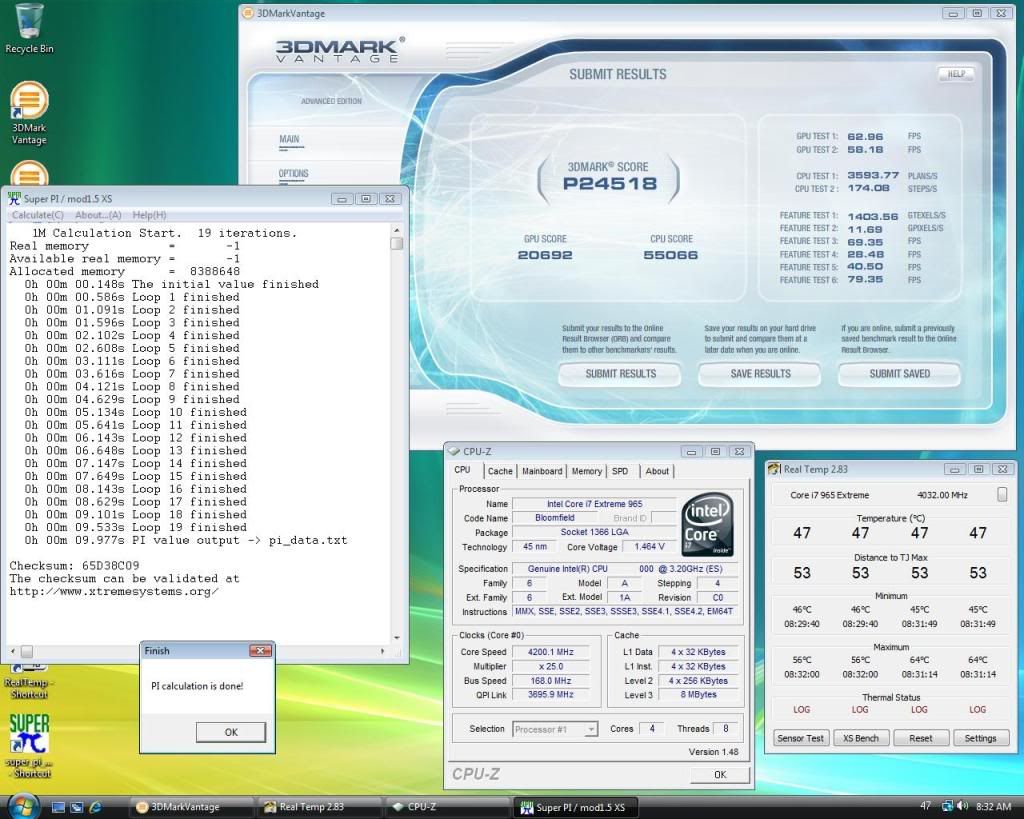Click the volume speaker tray icon
Viewport: 1024px width, 819px height.
[x=963, y=807]
